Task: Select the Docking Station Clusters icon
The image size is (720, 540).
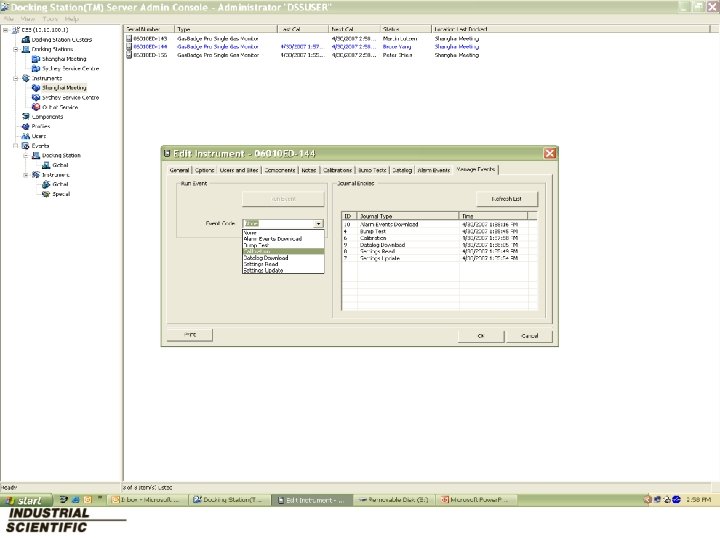Action: 26,39
